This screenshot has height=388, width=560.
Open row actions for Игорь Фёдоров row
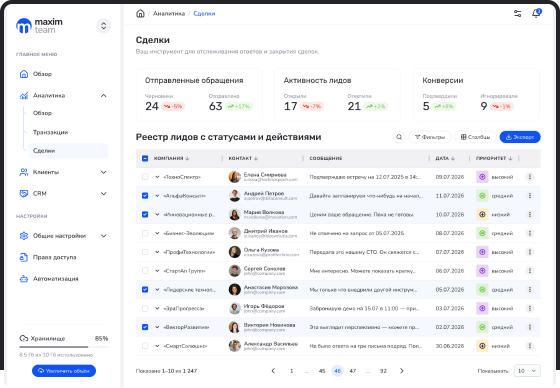[x=530, y=308]
